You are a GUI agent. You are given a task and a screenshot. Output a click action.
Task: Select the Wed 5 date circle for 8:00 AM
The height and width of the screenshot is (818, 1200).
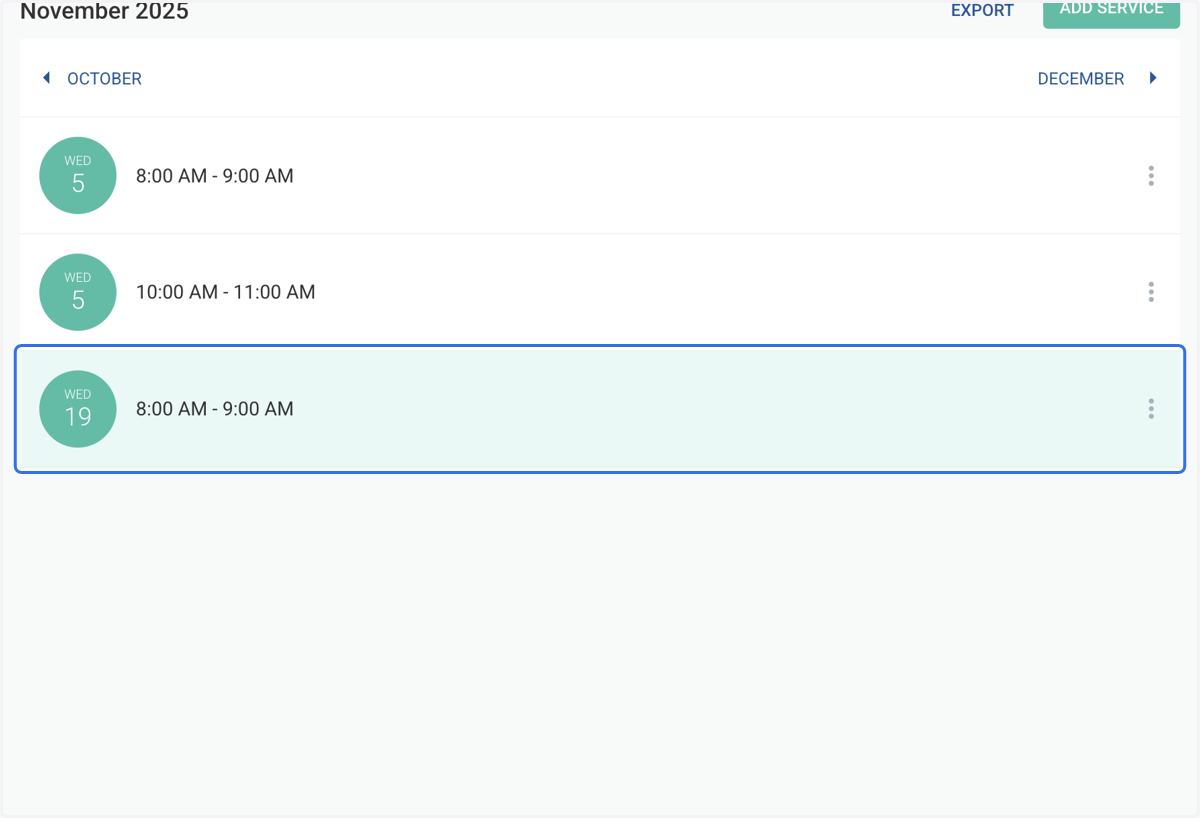pos(78,175)
